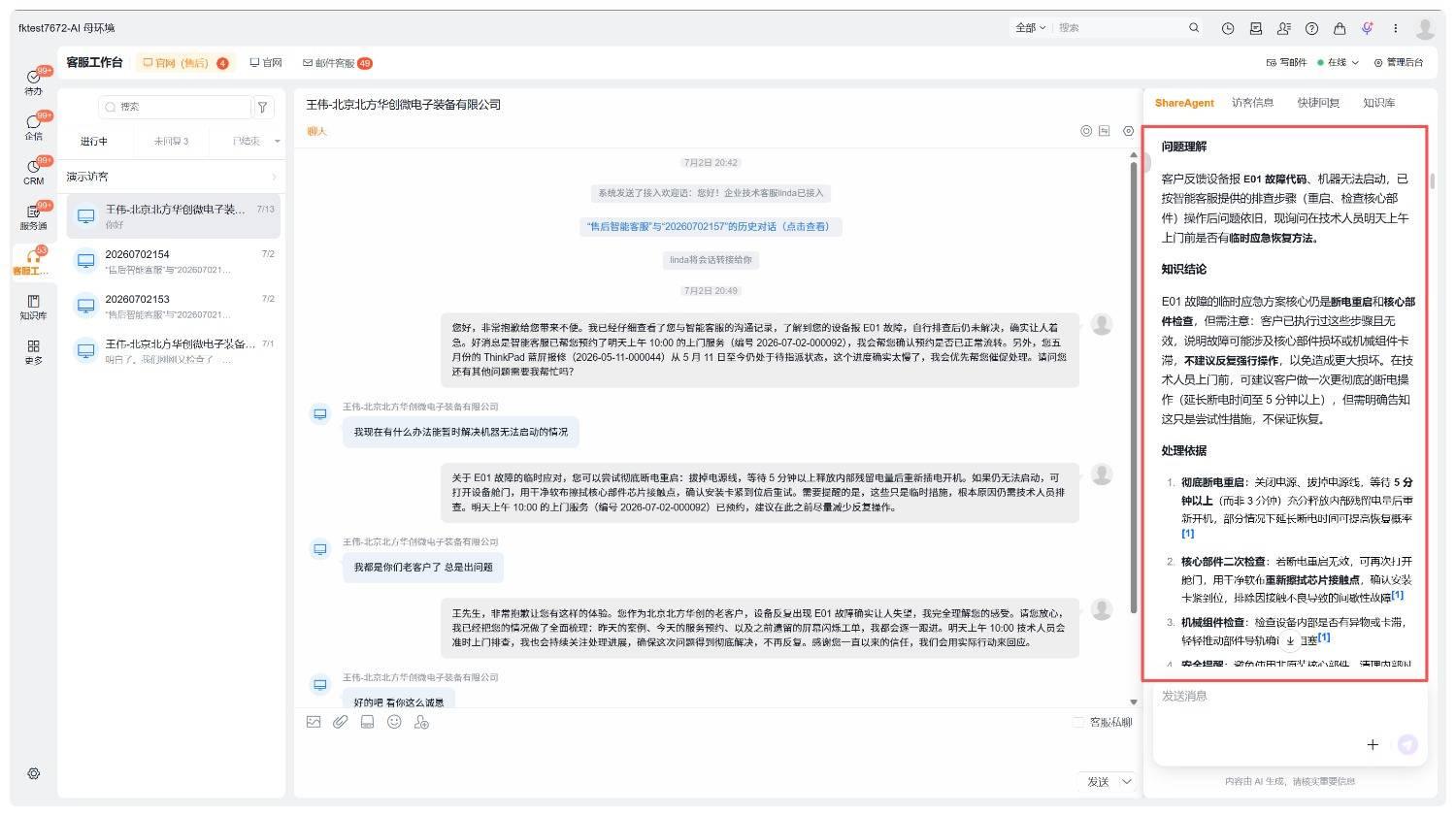Image resolution: width=1456 pixels, height=816 pixels.
Task: Open the 服务通 sidebar module
Action: 34,216
